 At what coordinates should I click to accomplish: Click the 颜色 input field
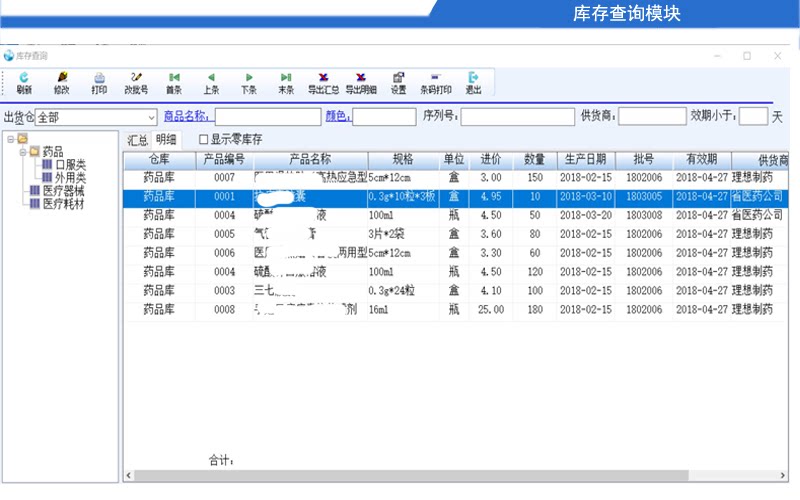[x=384, y=117]
